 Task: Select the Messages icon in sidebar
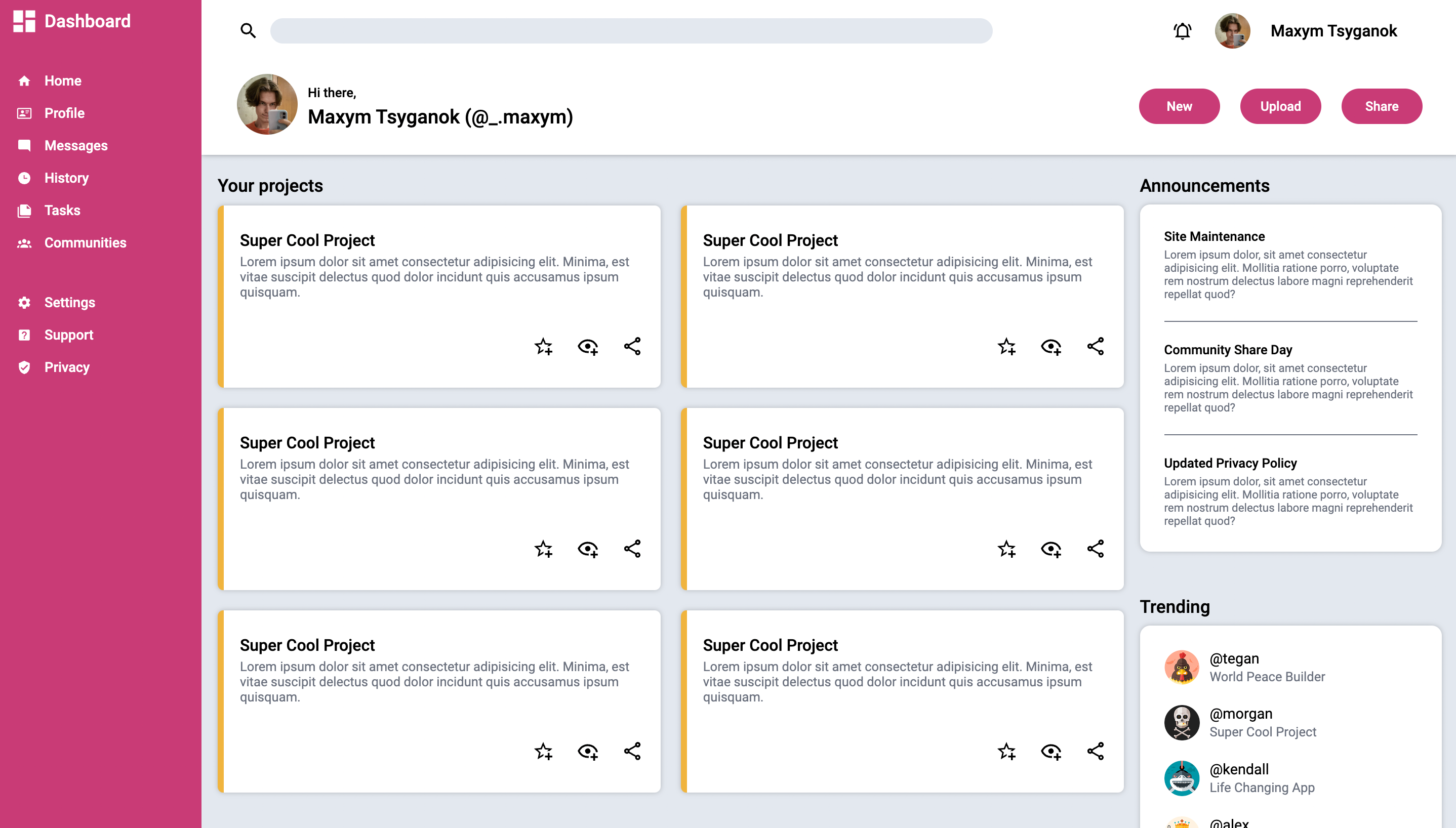click(24, 146)
